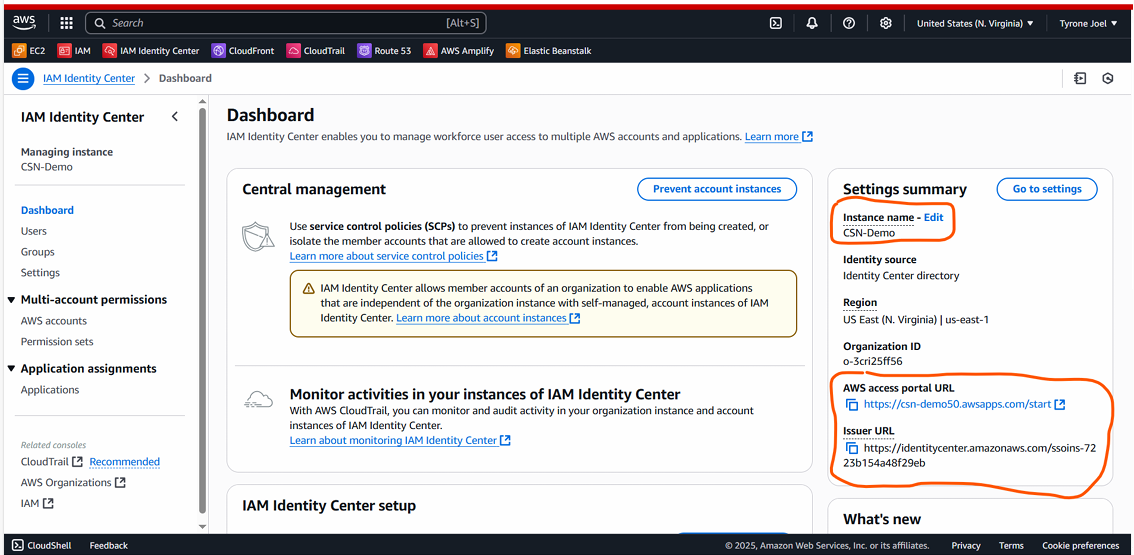This screenshot has height=555, width=1134.
Task: Open Privacy in the footer
Action: (966, 546)
